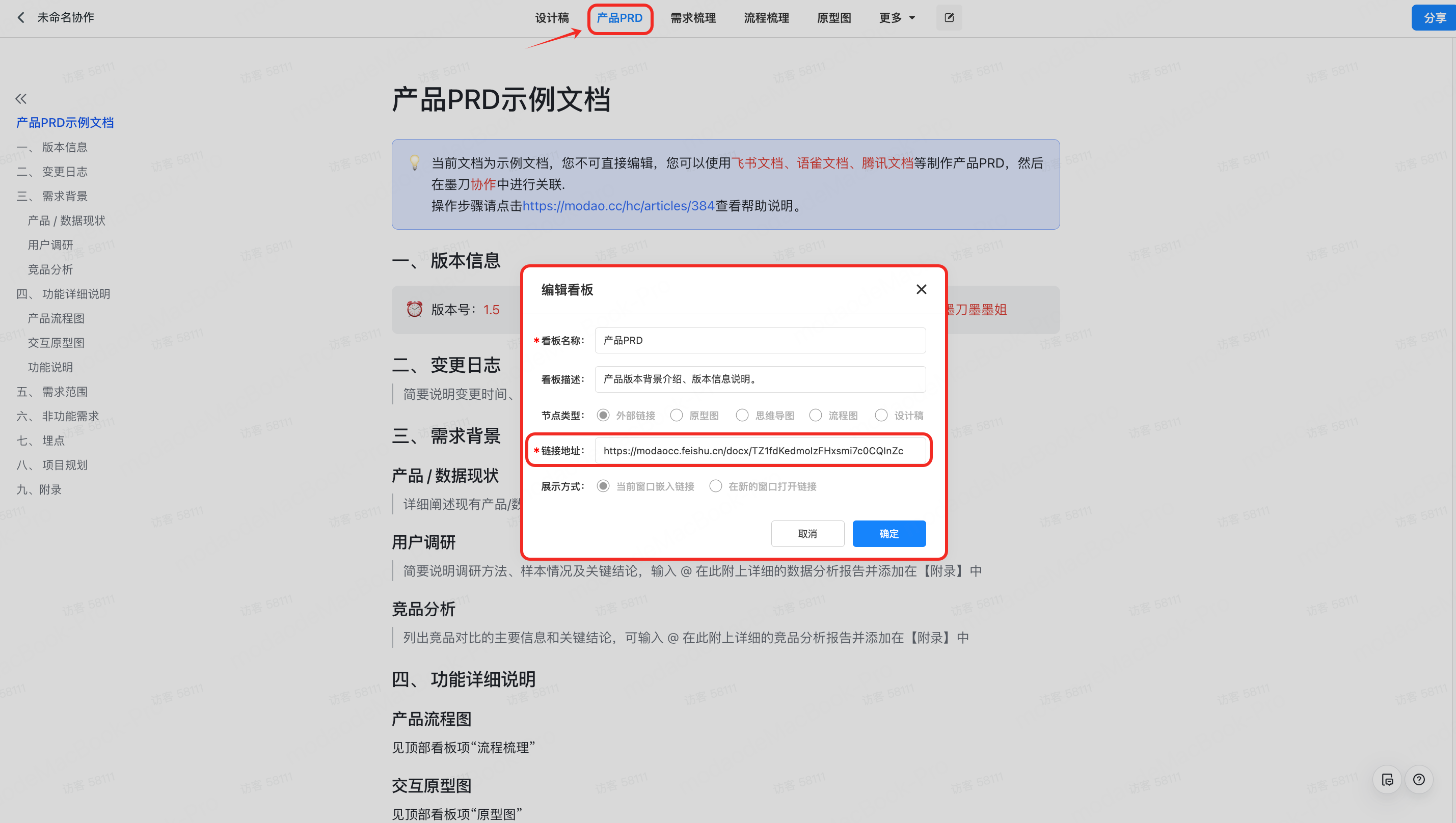Switch to the 产品PRD tab
The height and width of the screenshot is (823, 1456).
point(619,18)
